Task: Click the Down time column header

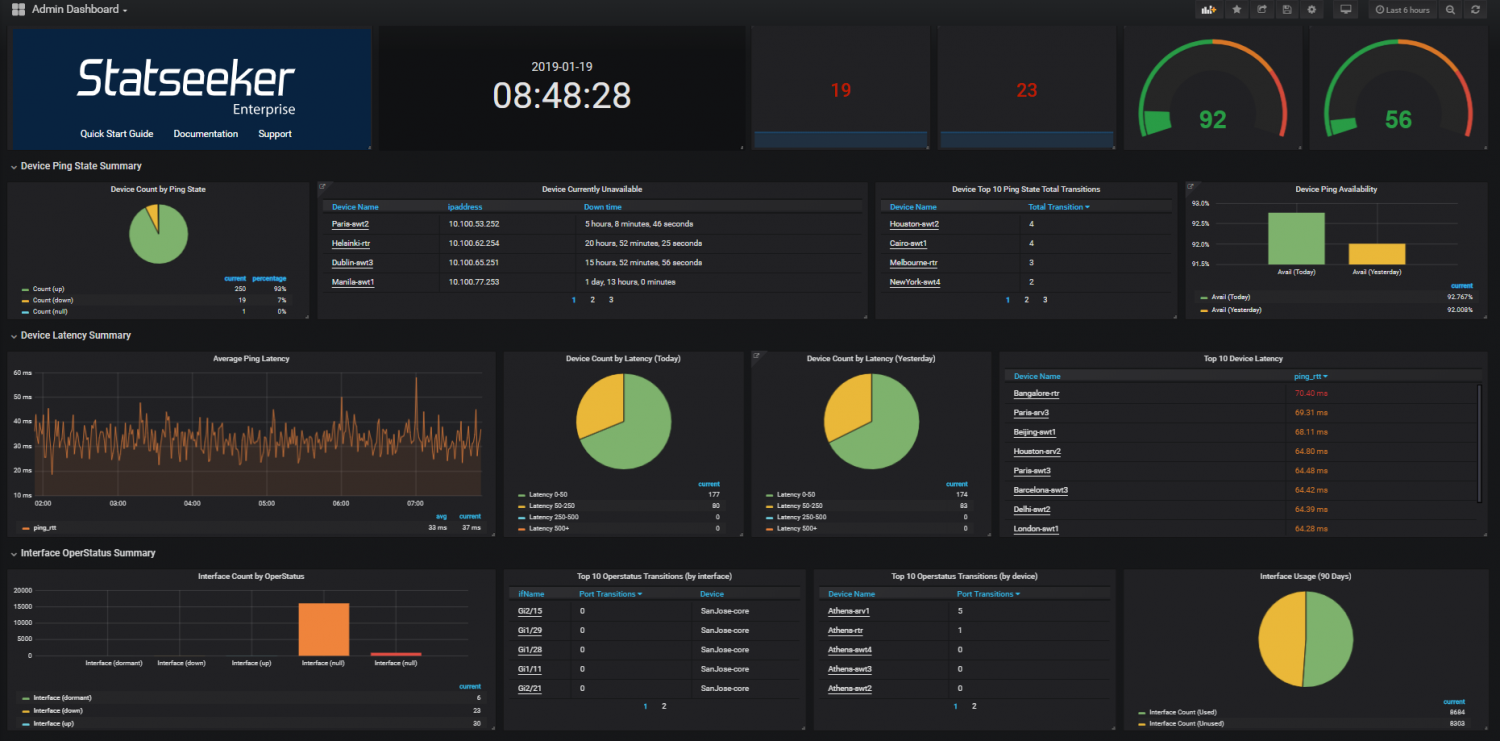Action: tap(603, 207)
